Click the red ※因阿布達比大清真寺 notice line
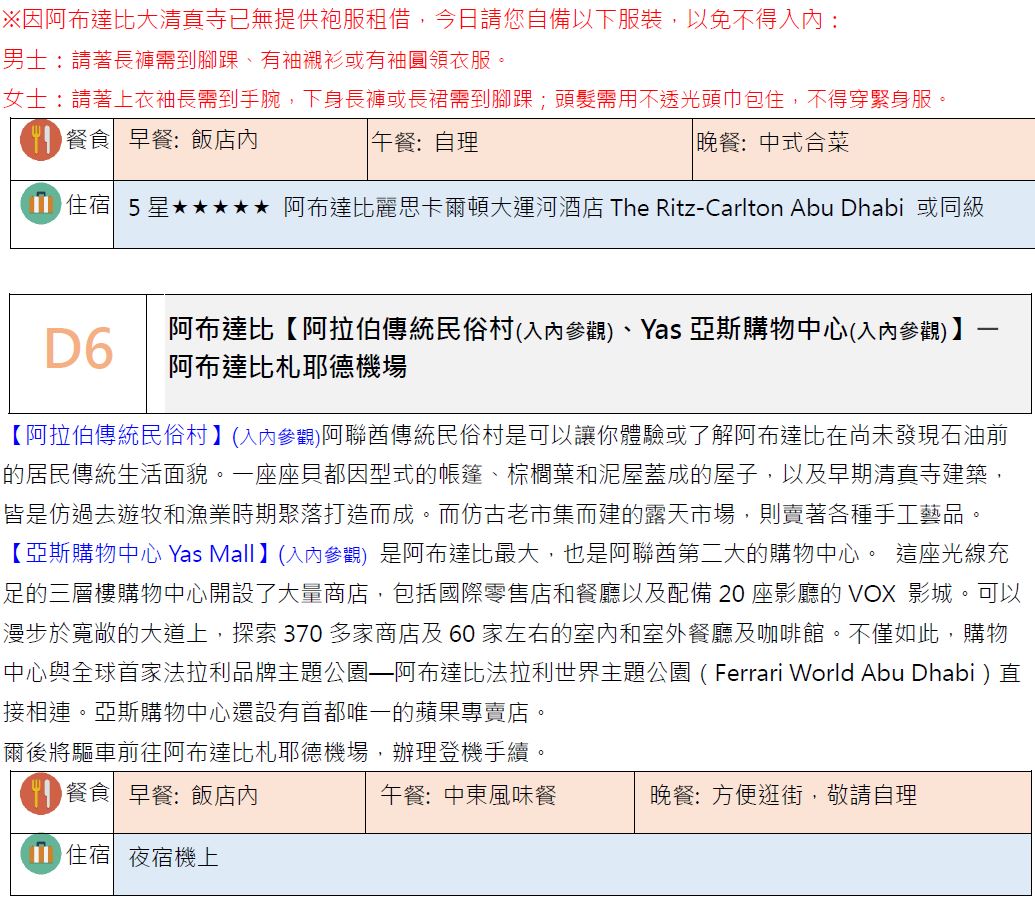This screenshot has width=1035, height=897. [422, 20]
